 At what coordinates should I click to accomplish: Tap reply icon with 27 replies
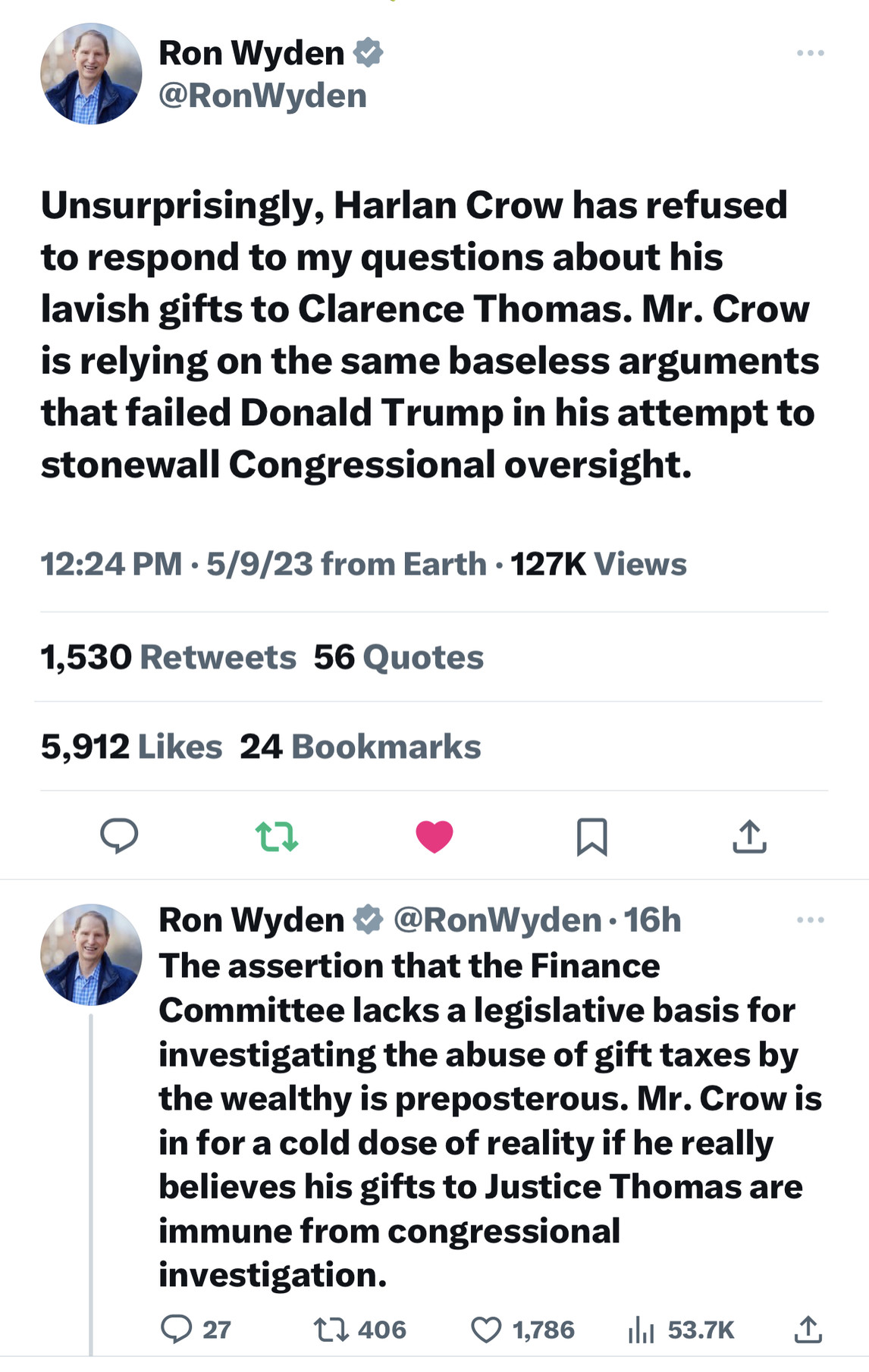click(177, 1330)
